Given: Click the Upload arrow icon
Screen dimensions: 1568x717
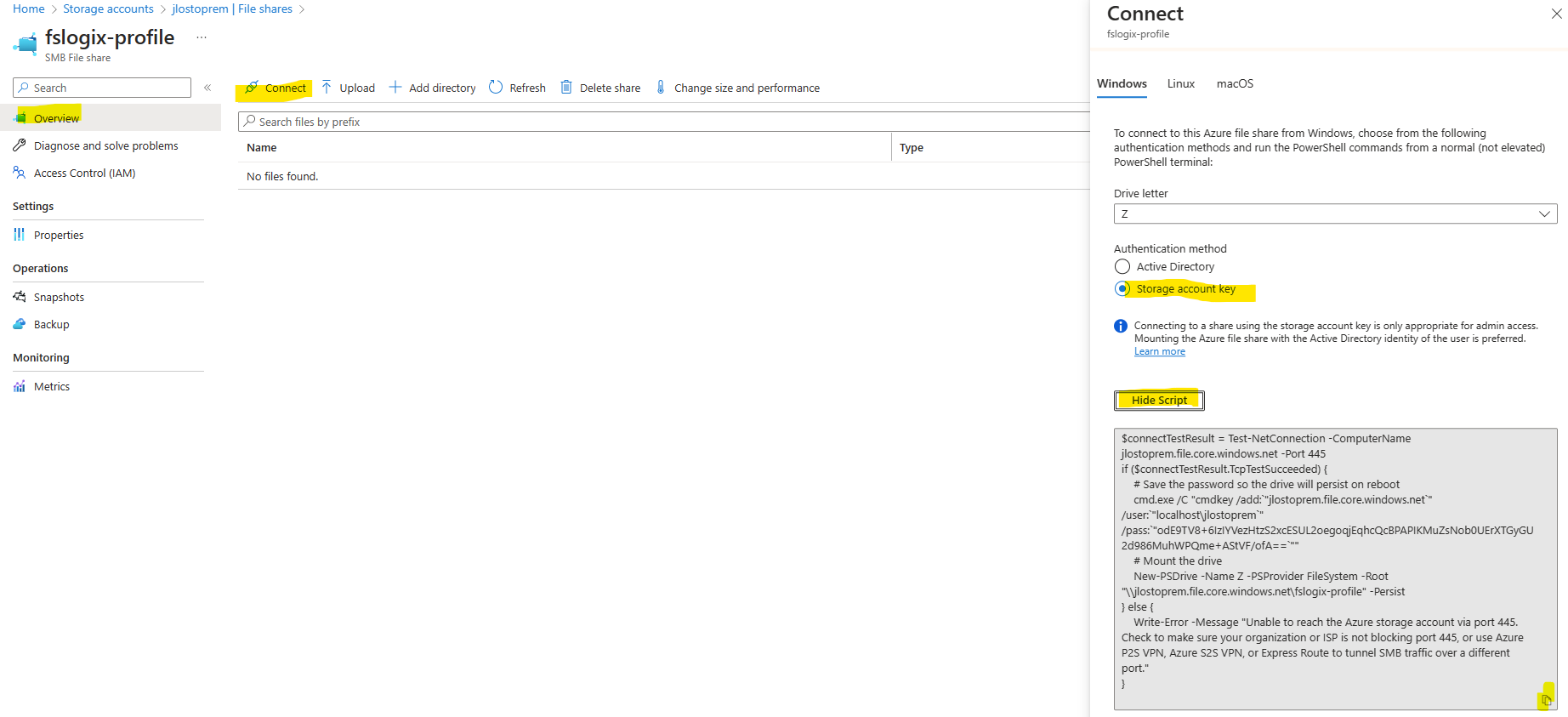Looking at the screenshot, I should 327,87.
